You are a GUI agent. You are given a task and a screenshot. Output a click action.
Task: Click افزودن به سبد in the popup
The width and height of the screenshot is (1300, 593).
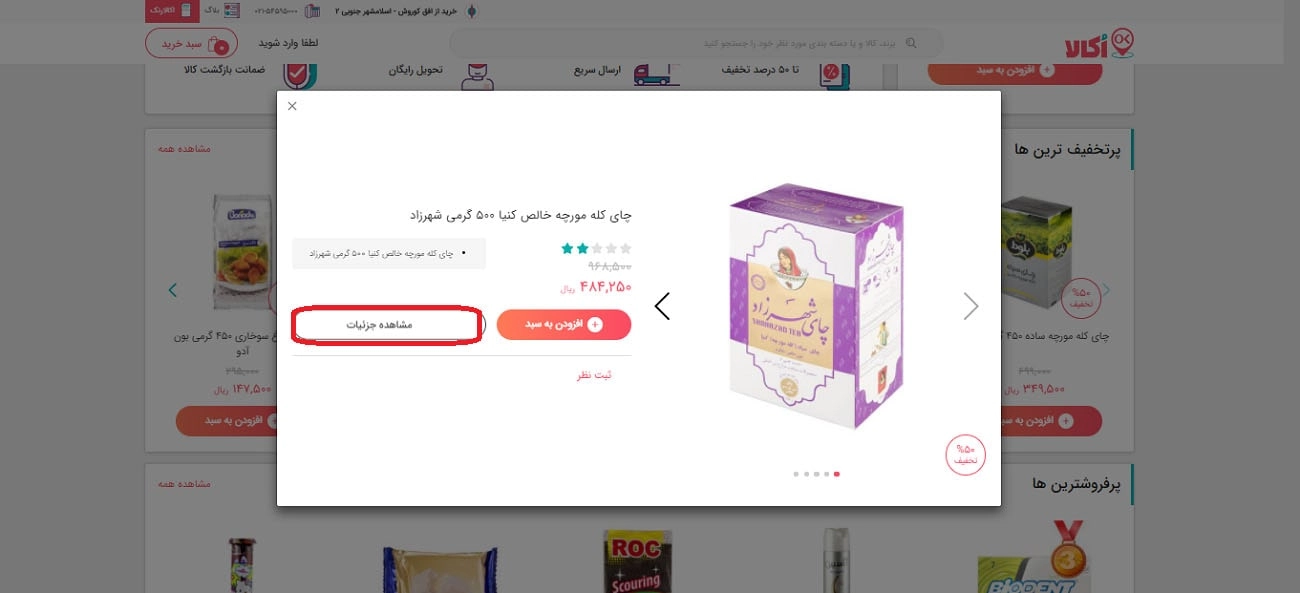(x=563, y=324)
